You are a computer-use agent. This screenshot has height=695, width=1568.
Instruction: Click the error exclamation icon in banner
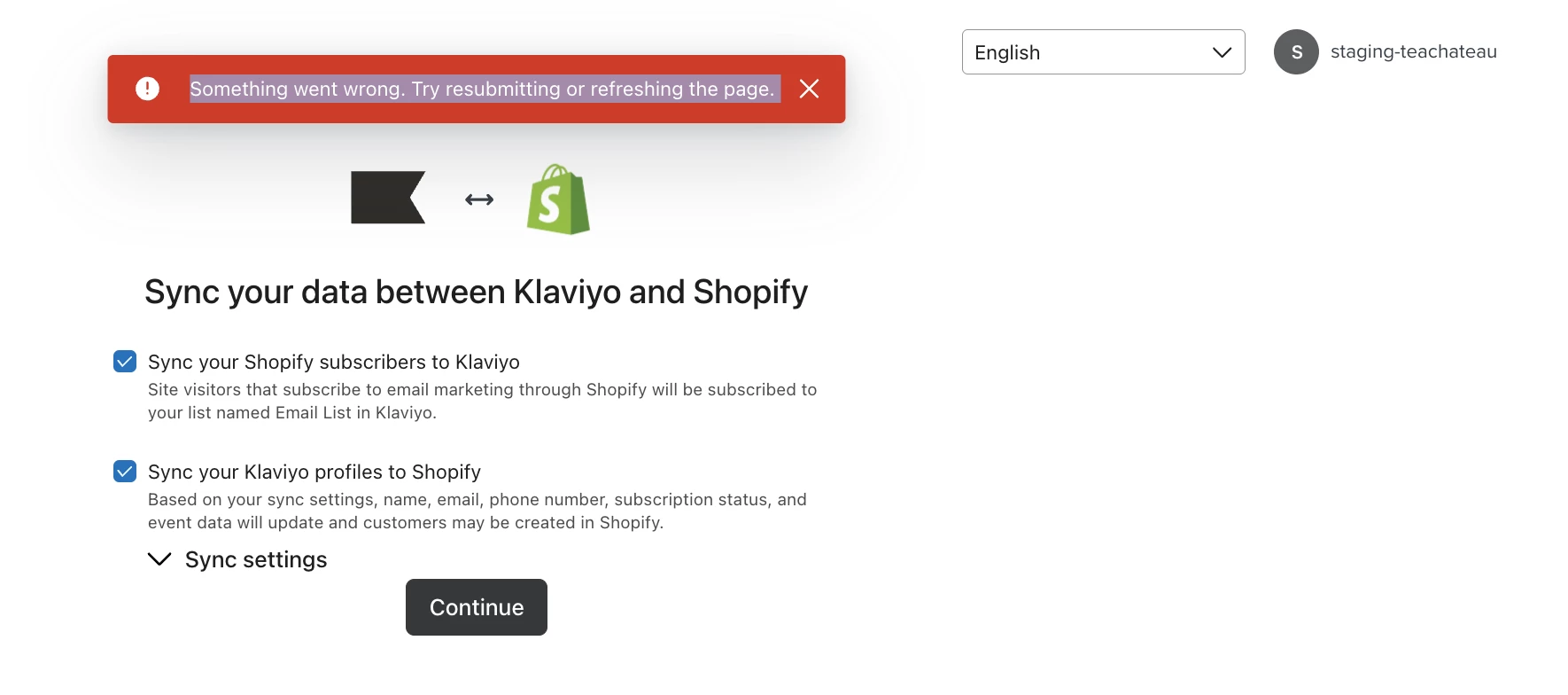(147, 89)
